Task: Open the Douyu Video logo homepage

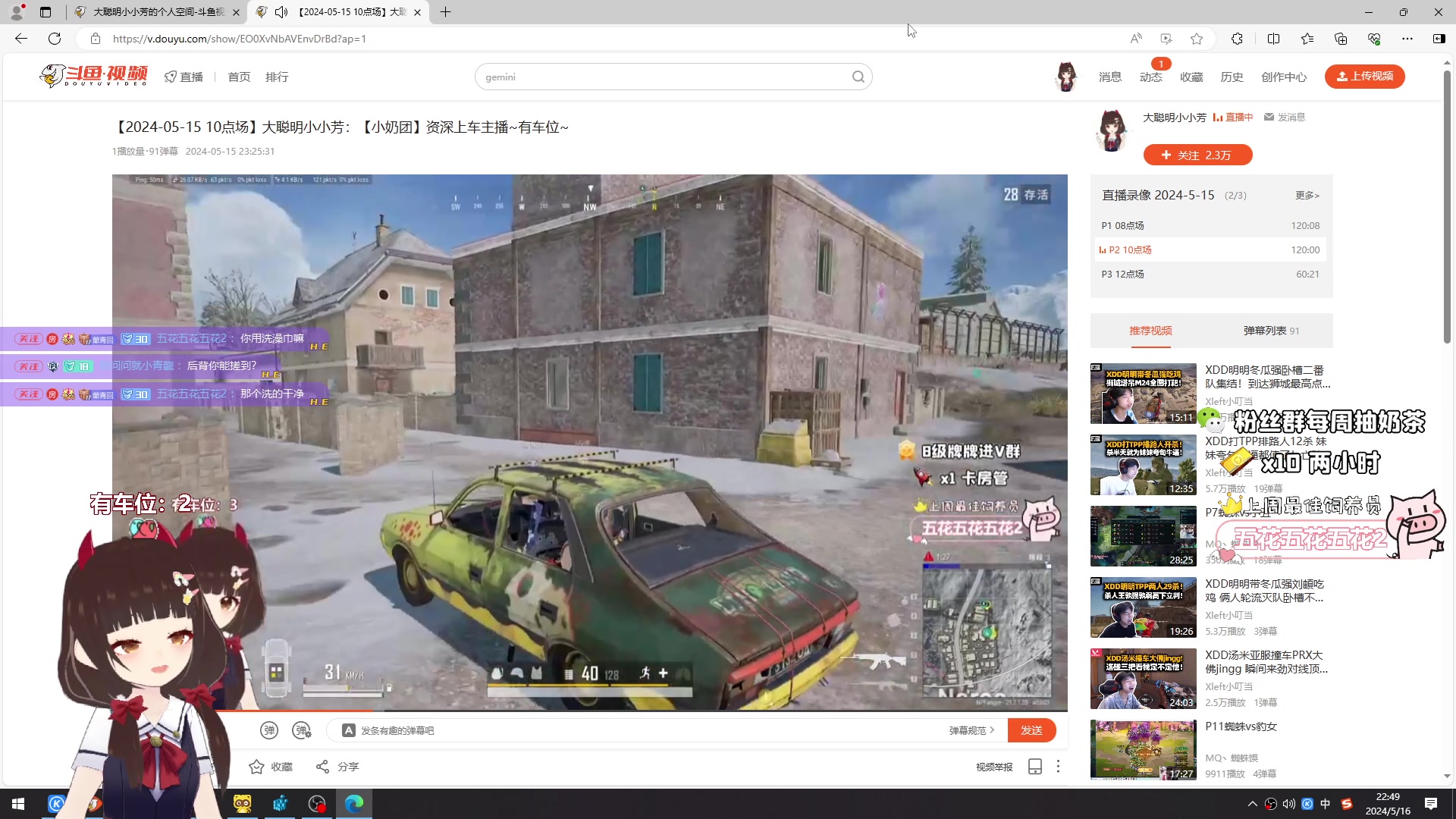Action: (93, 76)
